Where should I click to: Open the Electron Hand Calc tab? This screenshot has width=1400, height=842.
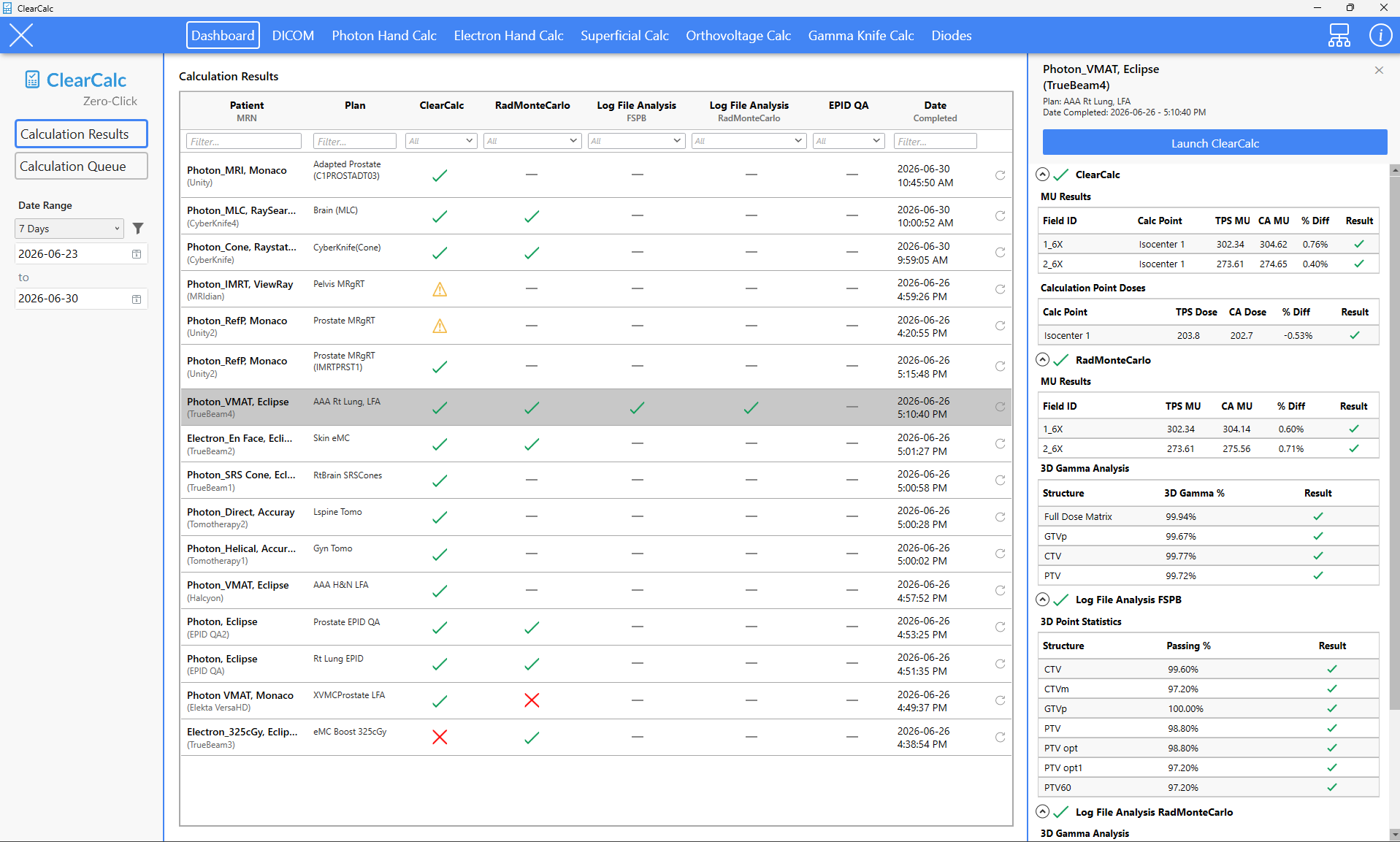point(508,35)
